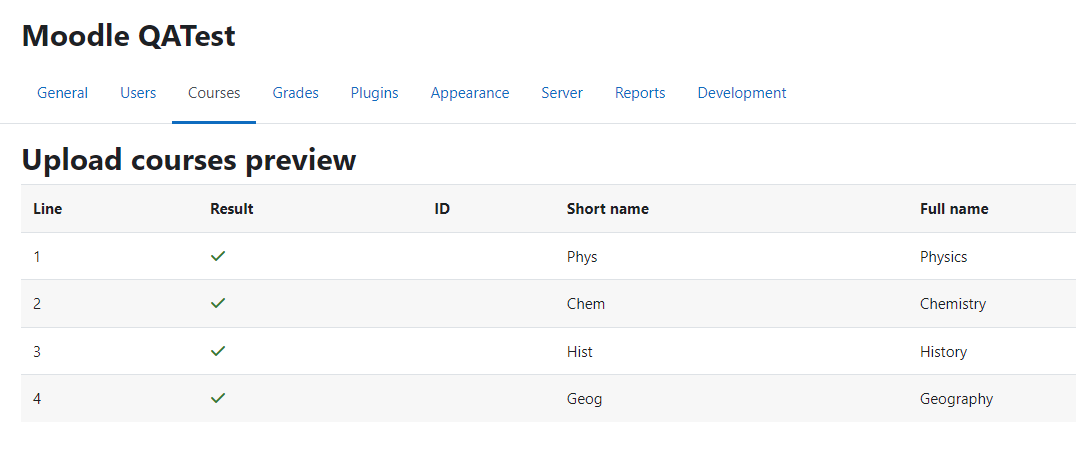The width and height of the screenshot is (1076, 455).
Task: Select the Courses tab
Action: (214, 93)
